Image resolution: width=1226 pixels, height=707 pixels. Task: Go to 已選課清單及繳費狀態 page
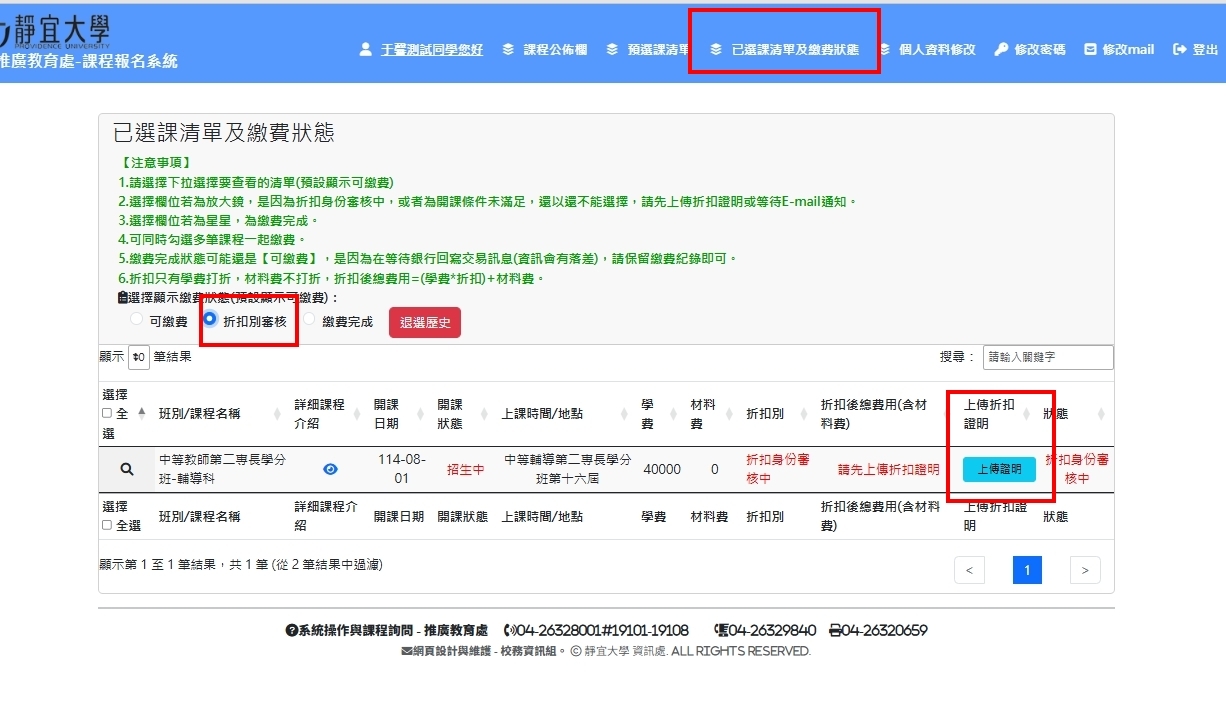click(785, 49)
